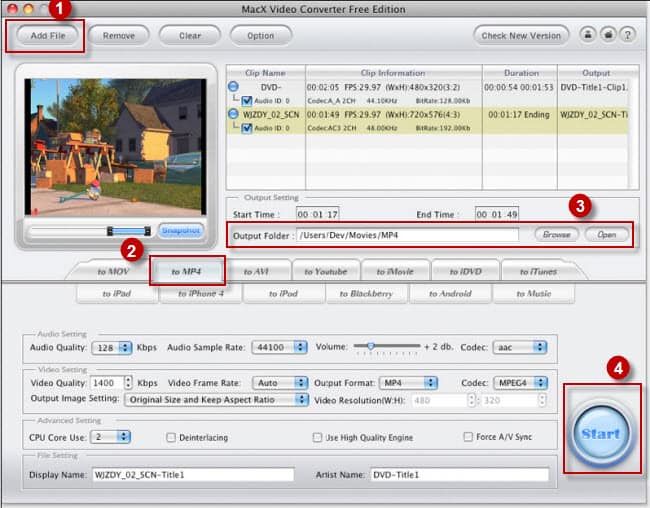Viewport: 650px width, 508px height.
Task: Click the user account icon button
Action: click(x=588, y=34)
